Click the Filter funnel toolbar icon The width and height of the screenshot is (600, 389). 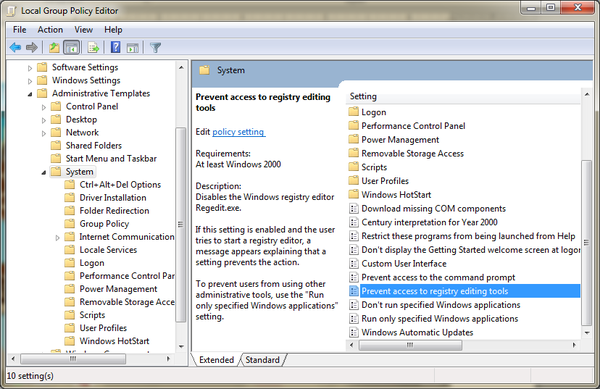(x=155, y=48)
